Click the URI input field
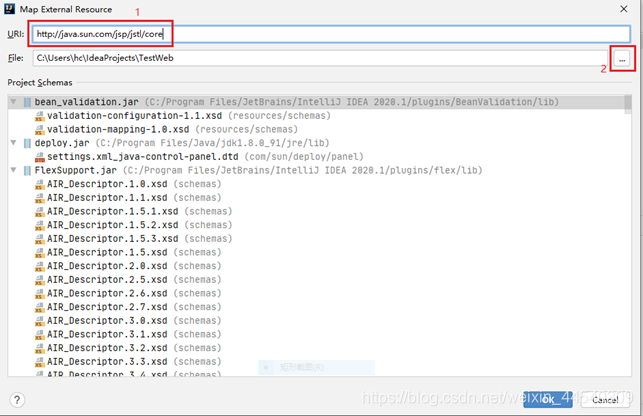This screenshot has height=416, width=643. pyautogui.click(x=331, y=34)
